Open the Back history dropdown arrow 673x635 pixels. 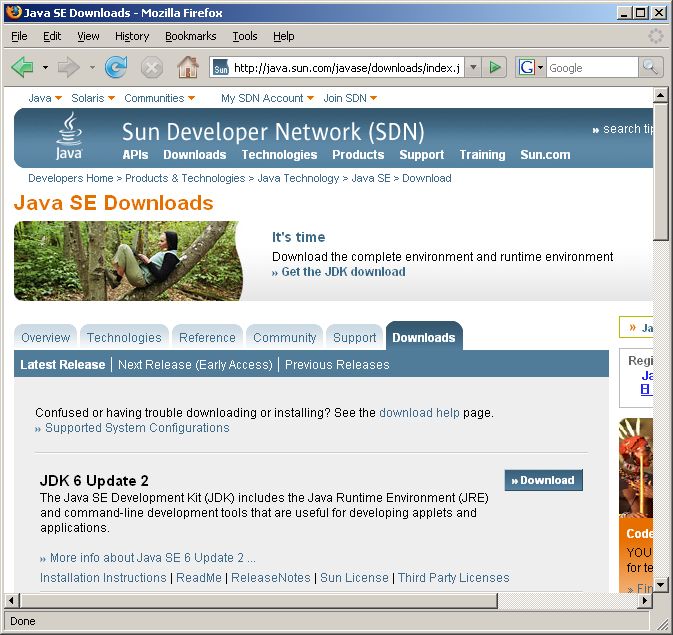45,67
